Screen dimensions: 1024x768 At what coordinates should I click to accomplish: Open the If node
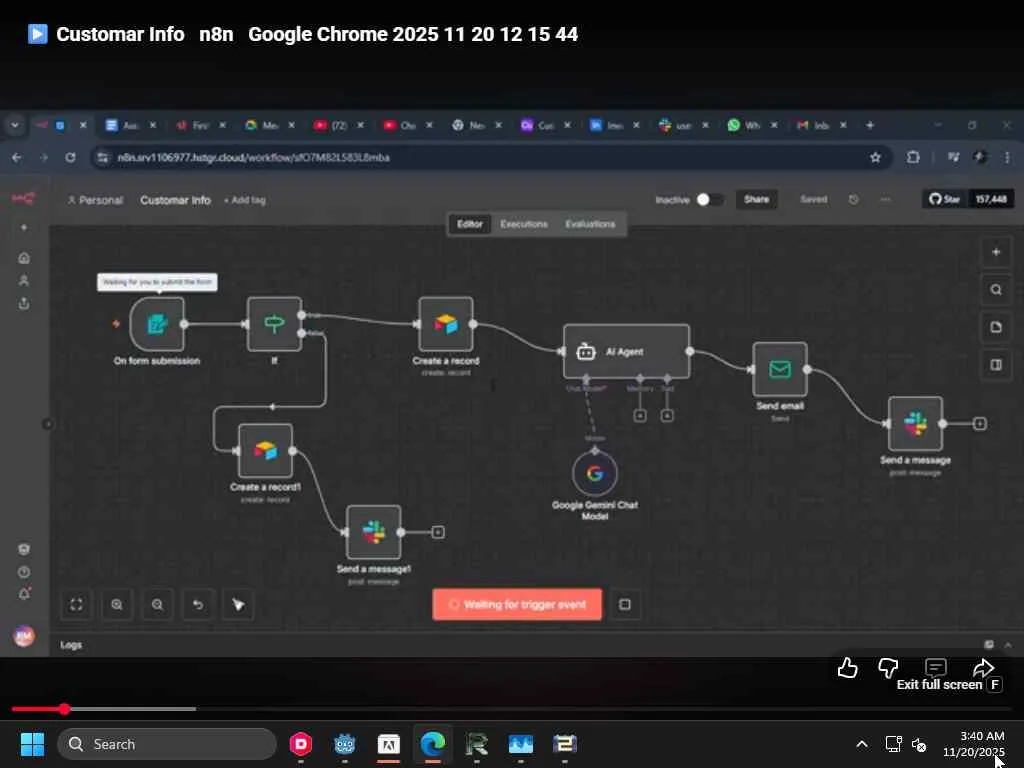[274, 324]
